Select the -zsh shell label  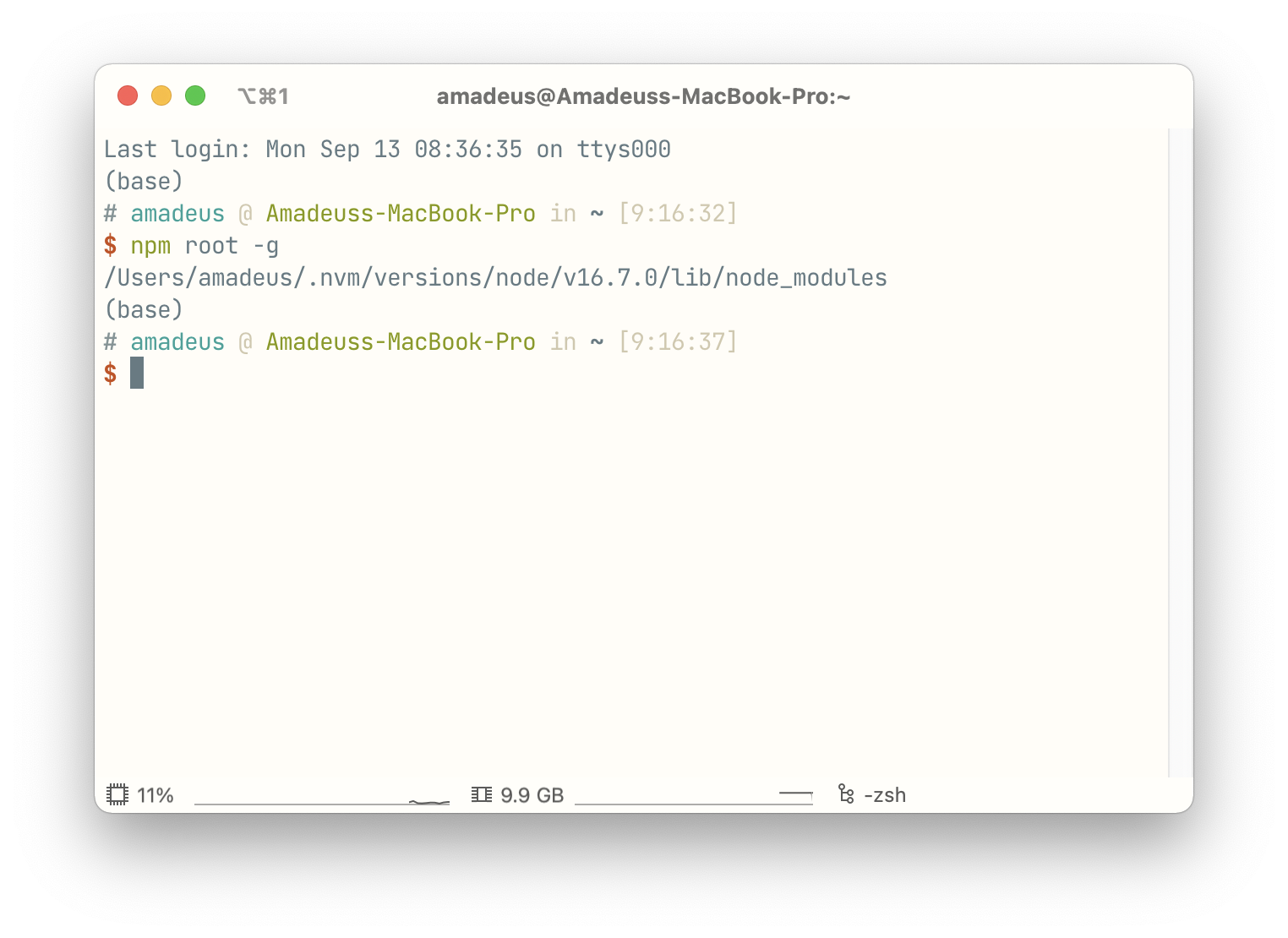point(884,795)
